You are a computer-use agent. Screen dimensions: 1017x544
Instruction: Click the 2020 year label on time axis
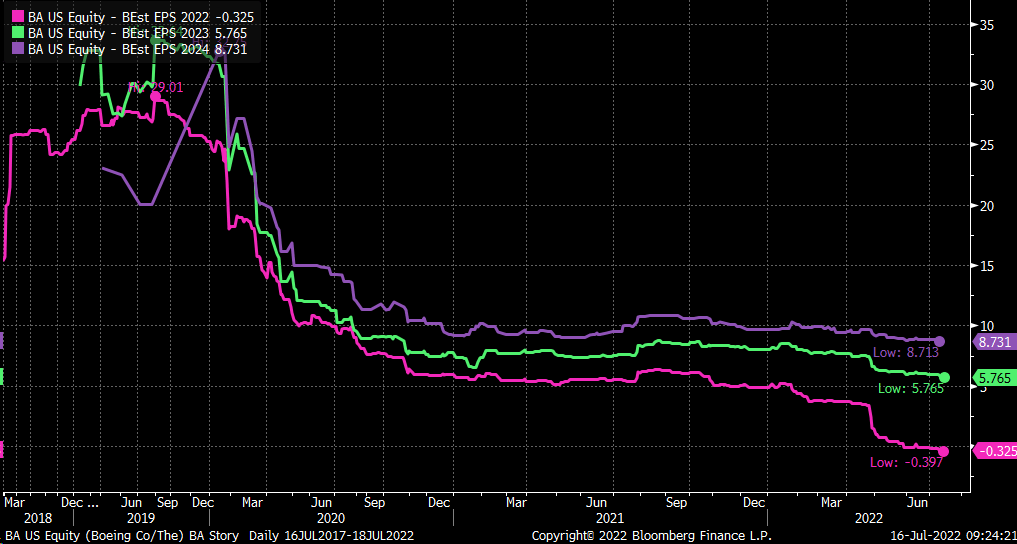[329, 519]
